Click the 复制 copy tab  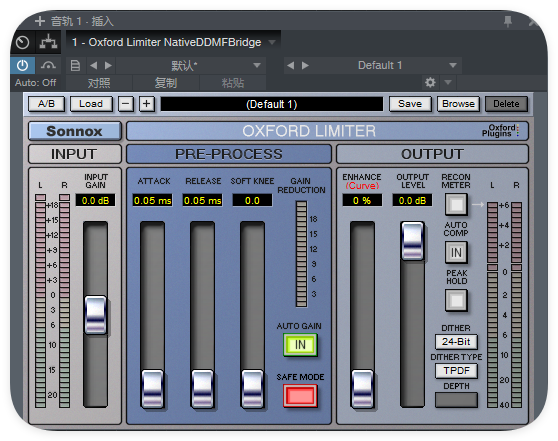click(166, 83)
